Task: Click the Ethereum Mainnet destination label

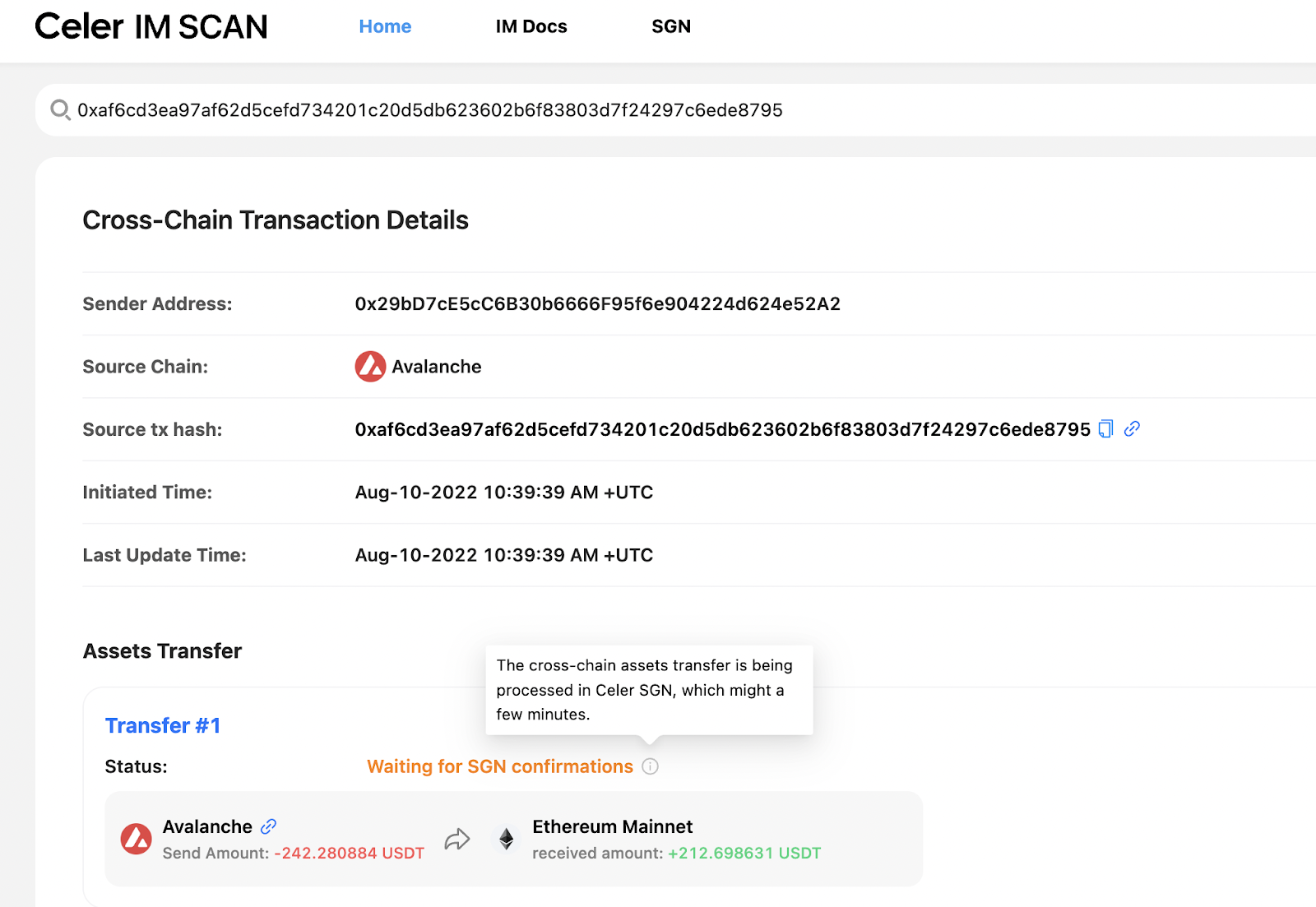Action: pos(612,826)
